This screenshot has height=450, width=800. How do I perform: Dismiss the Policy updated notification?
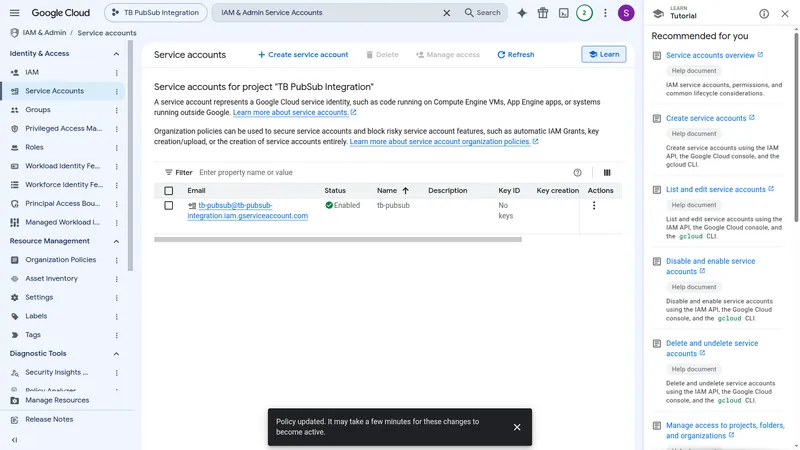pyautogui.click(x=517, y=427)
